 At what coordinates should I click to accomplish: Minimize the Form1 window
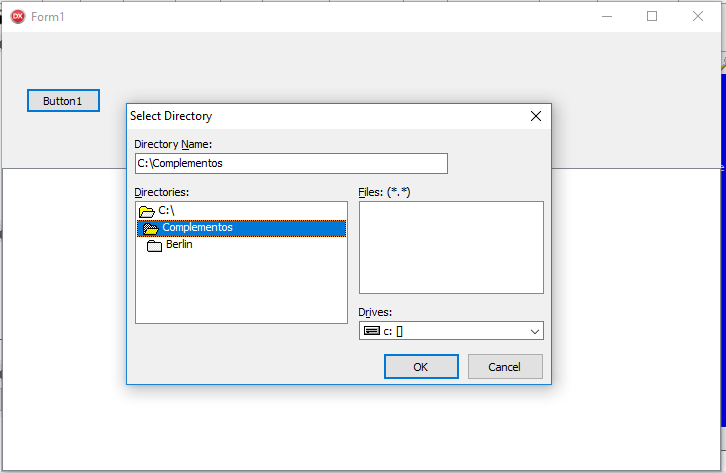point(607,17)
